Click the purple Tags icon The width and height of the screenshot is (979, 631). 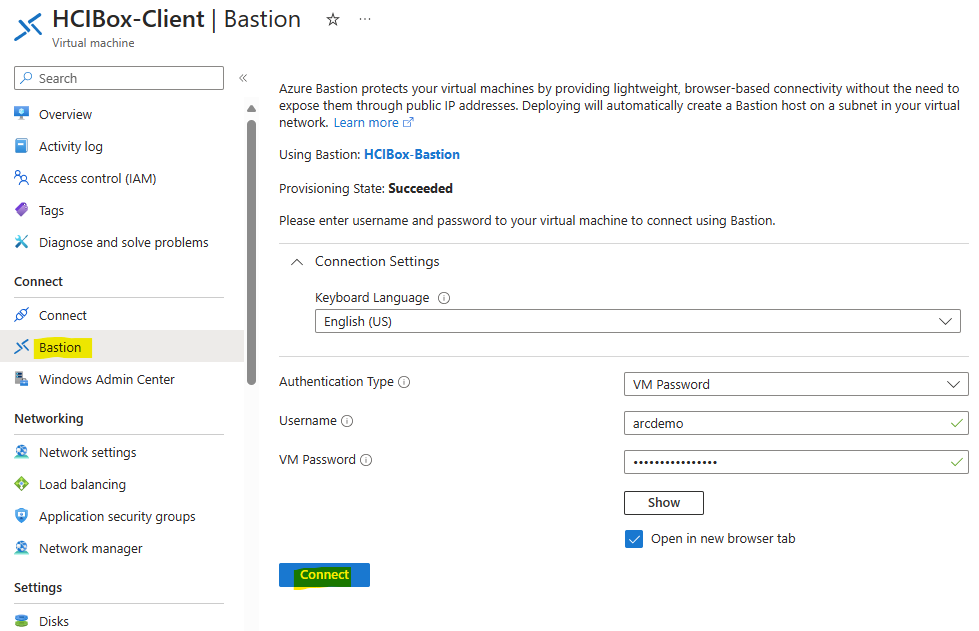pos(22,210)
